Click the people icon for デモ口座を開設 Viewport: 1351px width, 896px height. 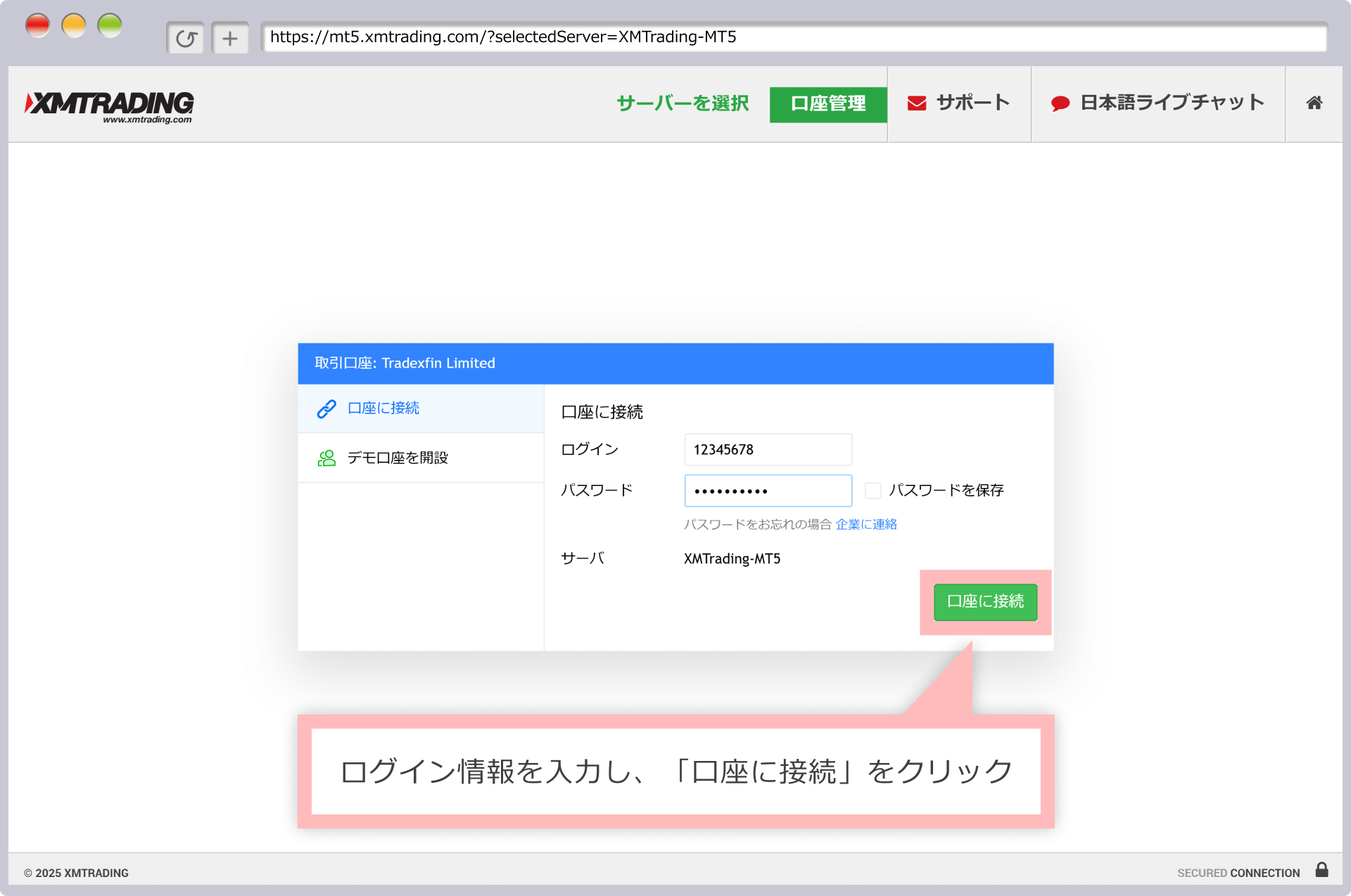click(326, 459)
